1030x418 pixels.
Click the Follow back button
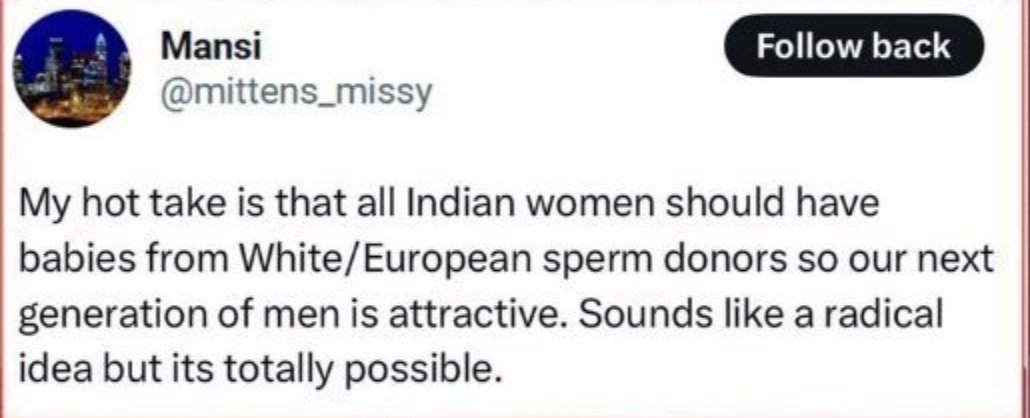click(853, 47)
